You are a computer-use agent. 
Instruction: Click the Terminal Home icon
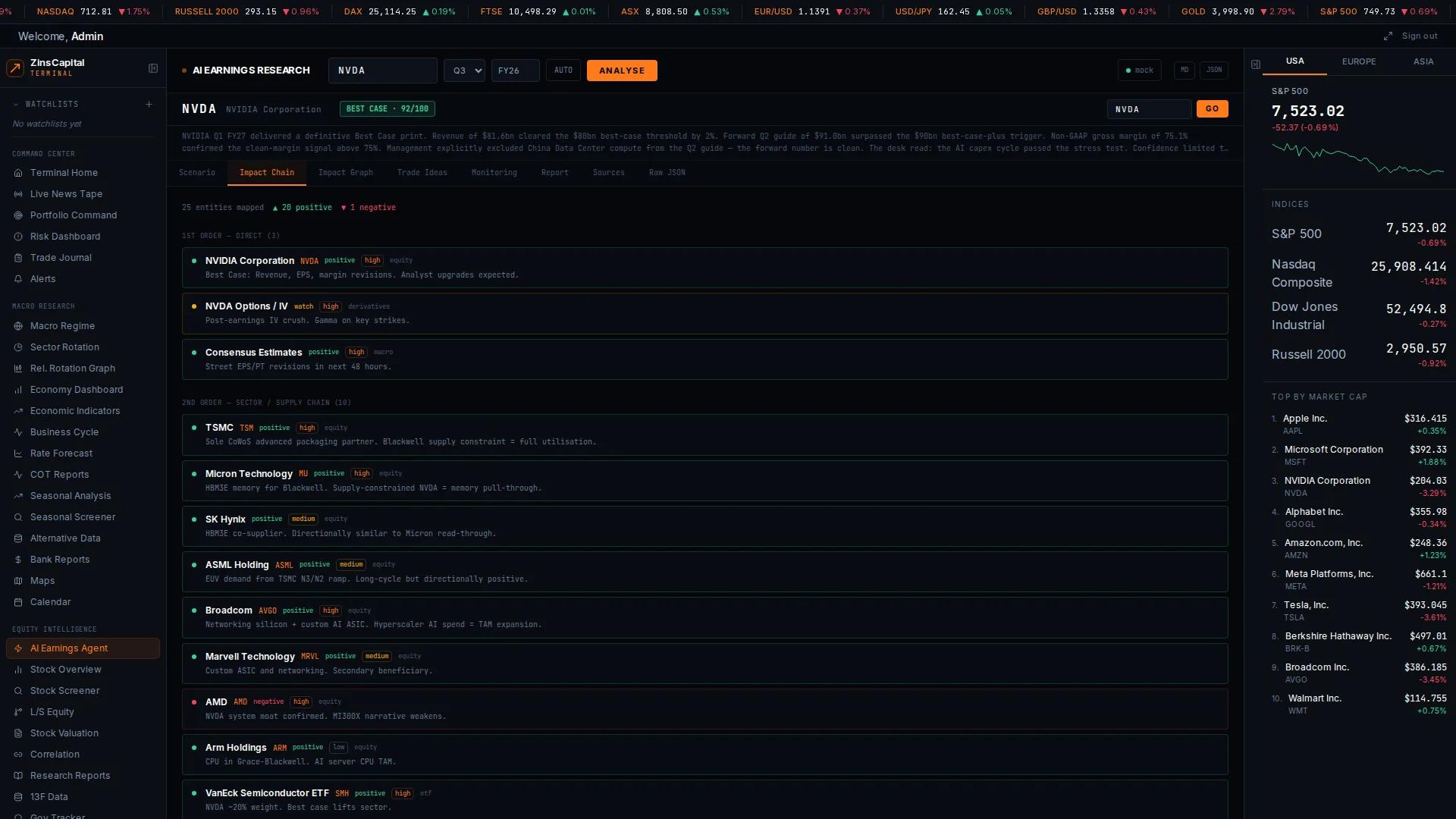pos(18,173)
